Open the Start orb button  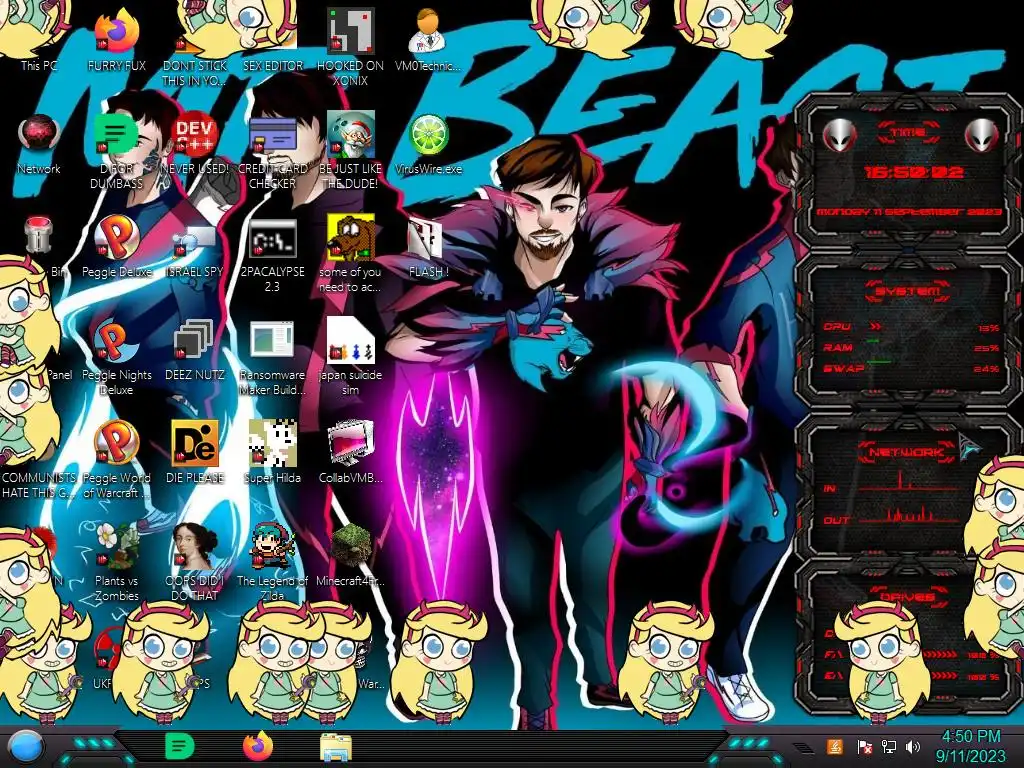(x=26, y=746)
